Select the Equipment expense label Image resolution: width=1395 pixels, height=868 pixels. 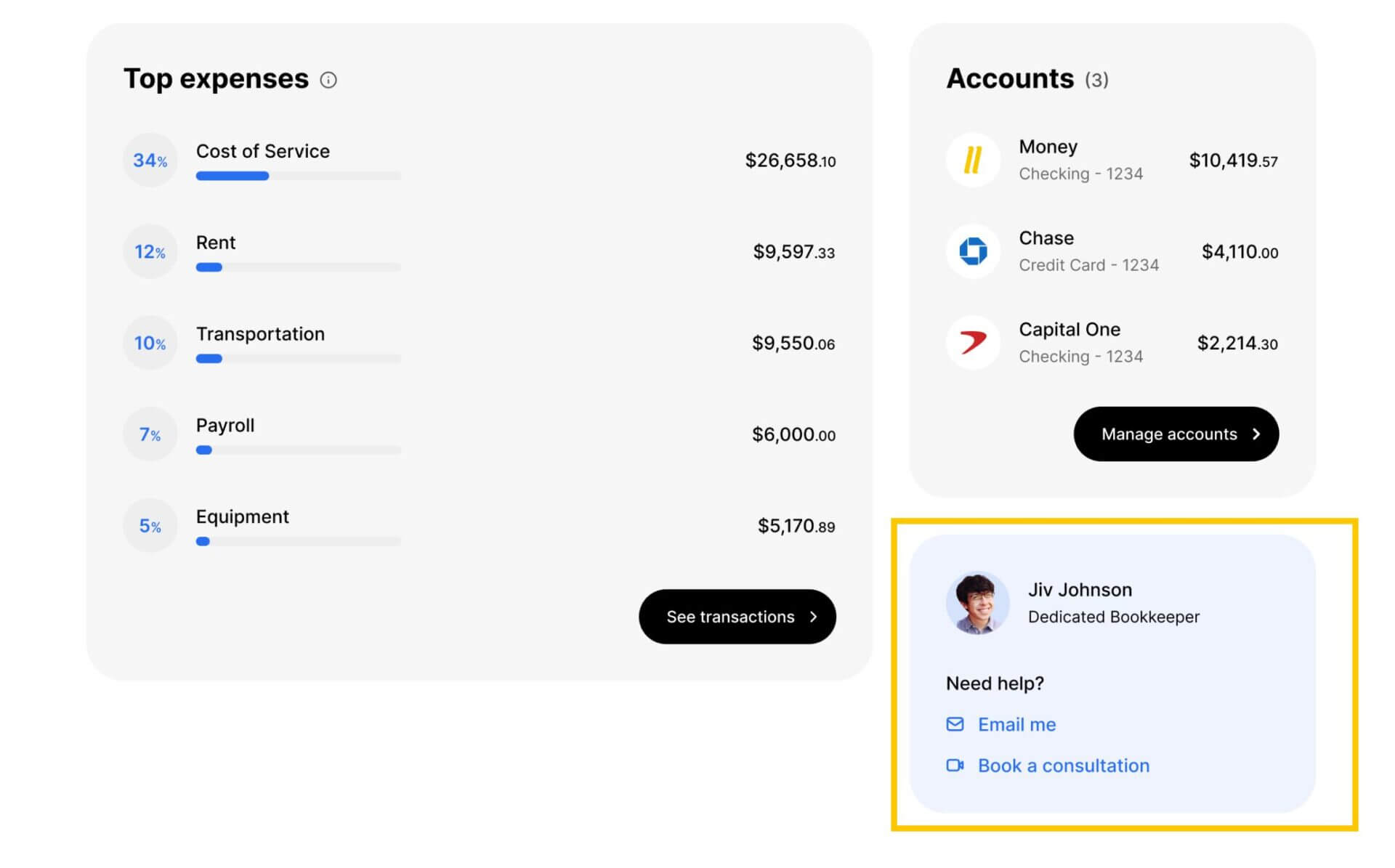243,517
